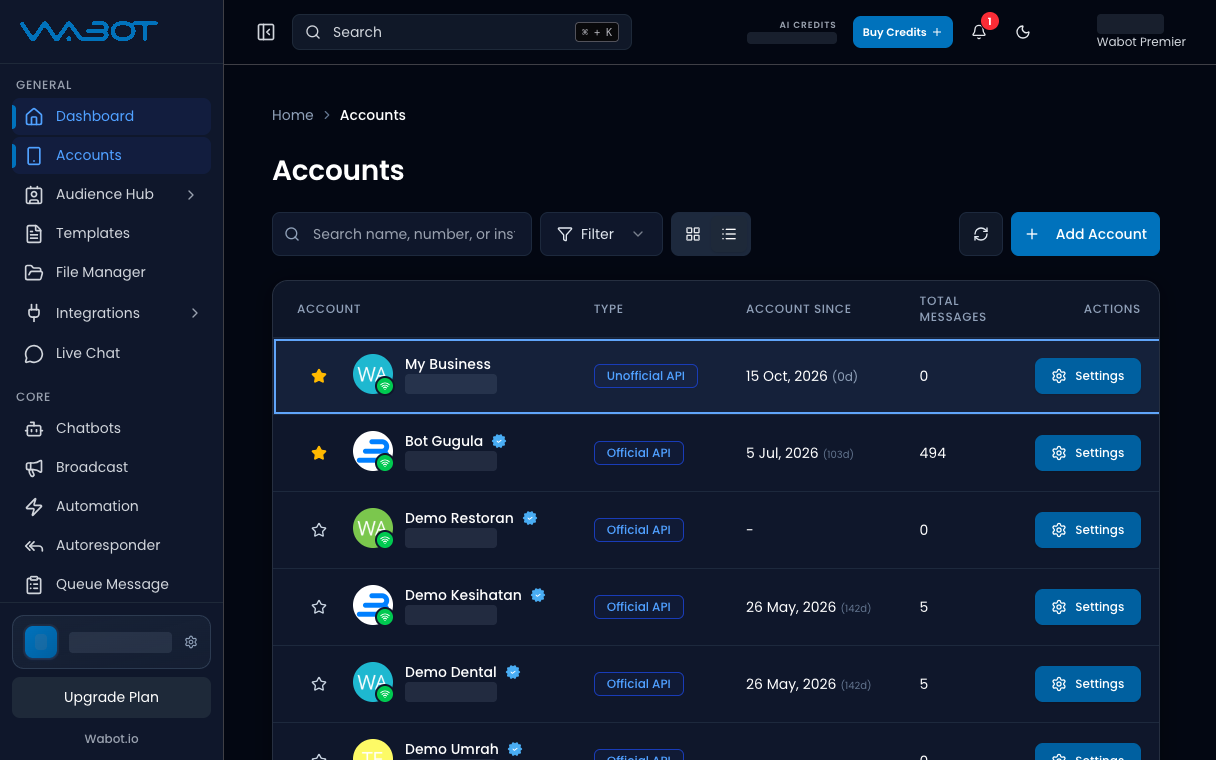This screenshot has width=1216, height=760.
Task: Collapse the sidebar panel icon
Action: (x=266, y=32)
